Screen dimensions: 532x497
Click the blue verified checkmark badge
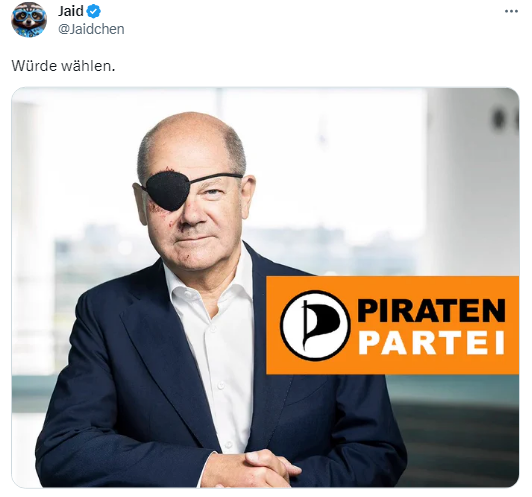click(x=93, y=12)
